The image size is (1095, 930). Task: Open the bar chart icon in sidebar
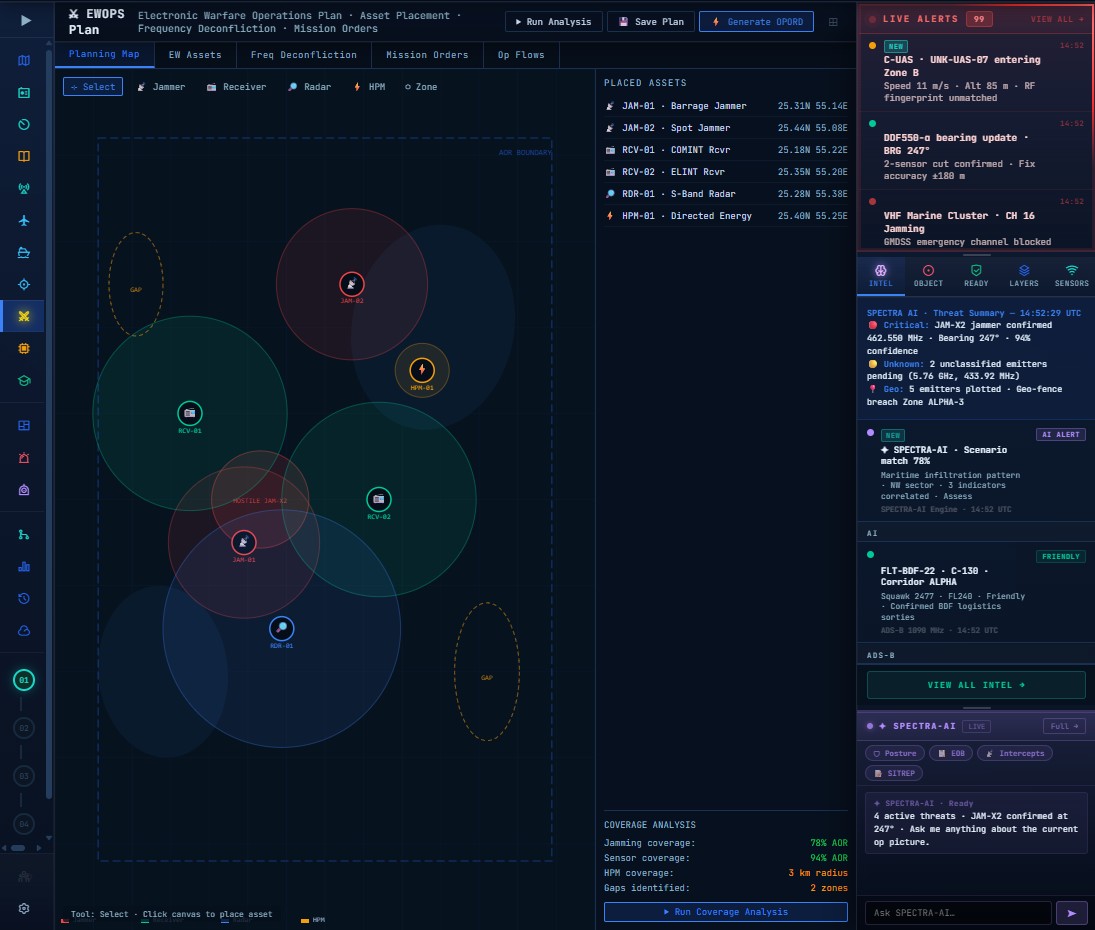click(24, 567)
